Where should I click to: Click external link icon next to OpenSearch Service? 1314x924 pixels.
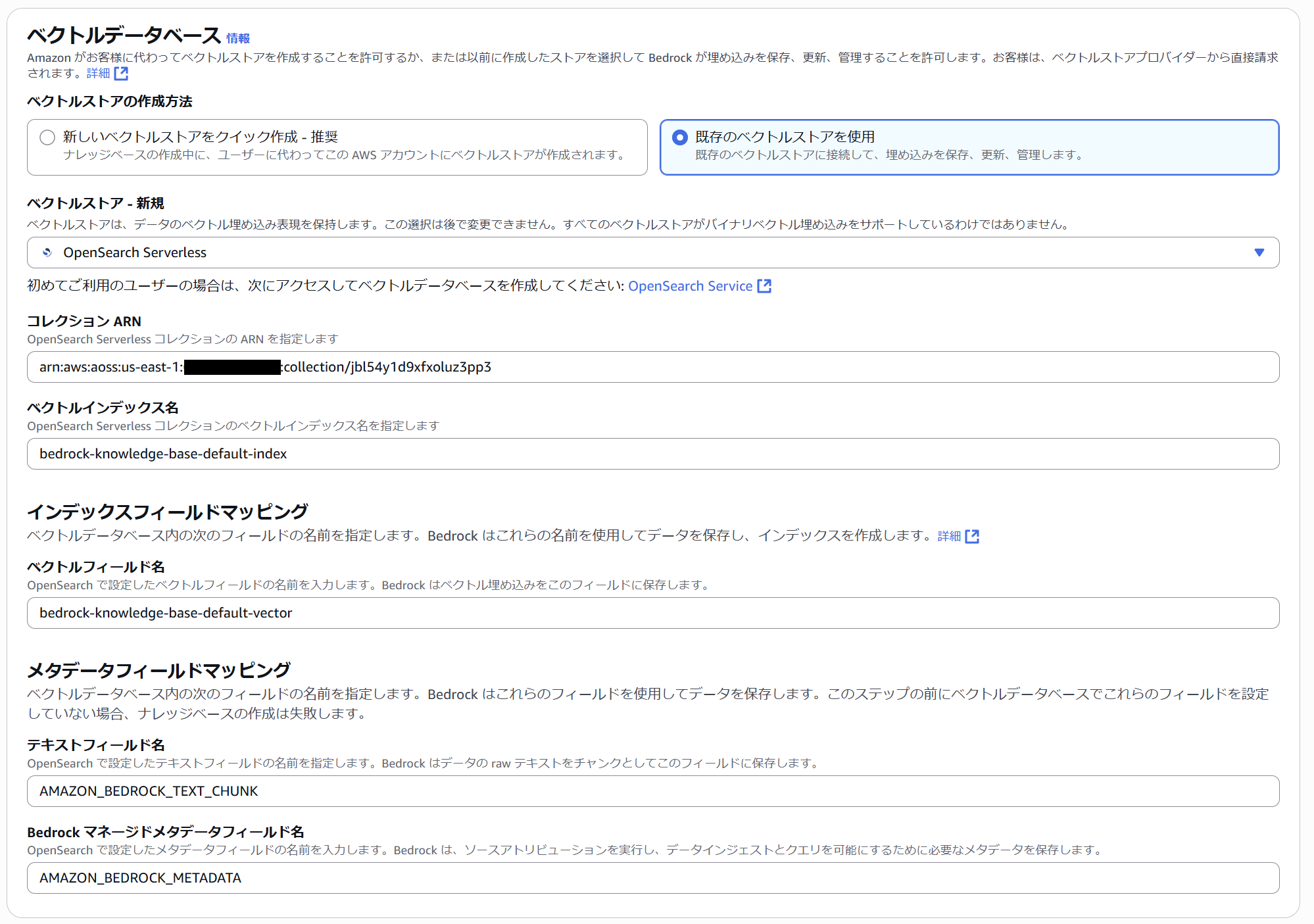tap(764, 286)
